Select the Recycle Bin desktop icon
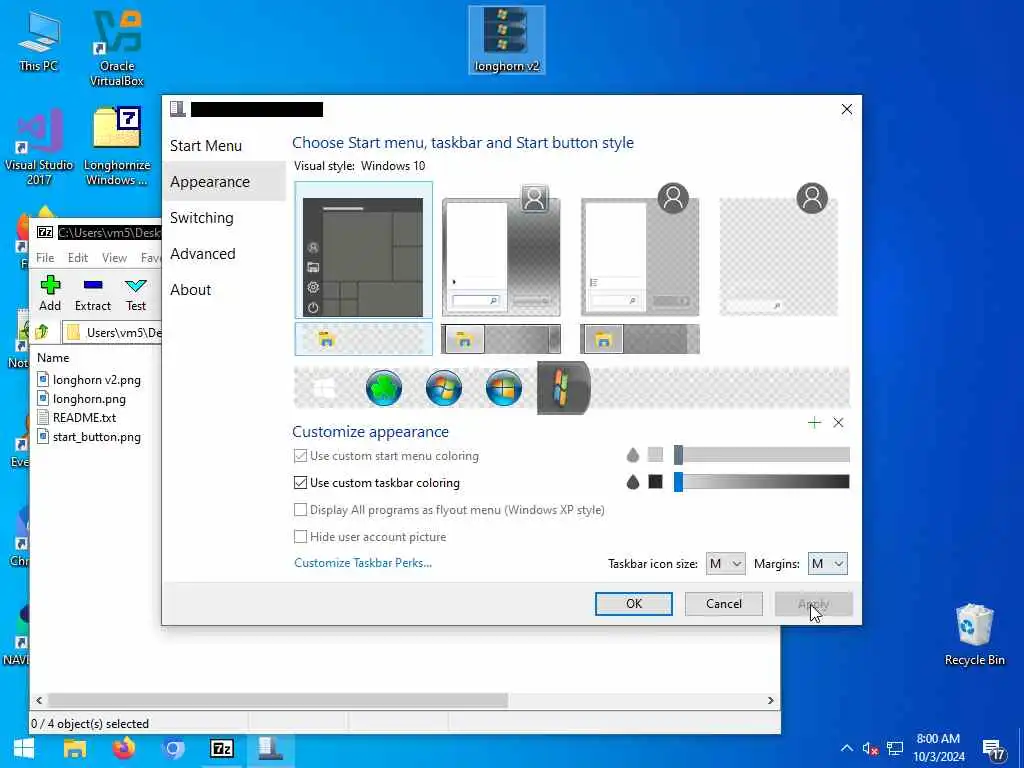Image resolution: width=1024 pixels, height=768 pixels. click(974, 634)
